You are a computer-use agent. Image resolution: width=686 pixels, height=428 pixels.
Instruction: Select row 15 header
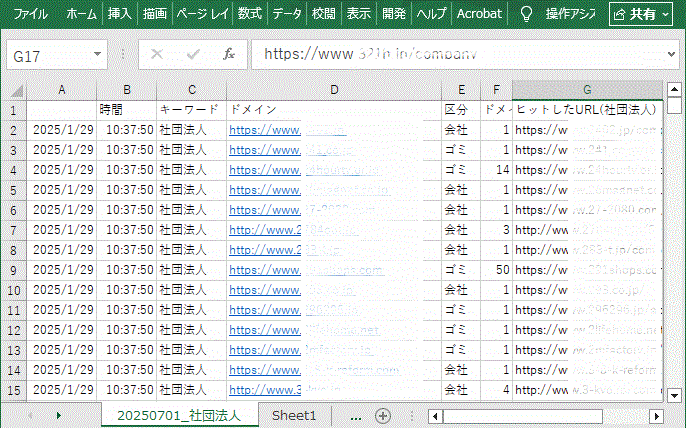click(x=14, y=390)
